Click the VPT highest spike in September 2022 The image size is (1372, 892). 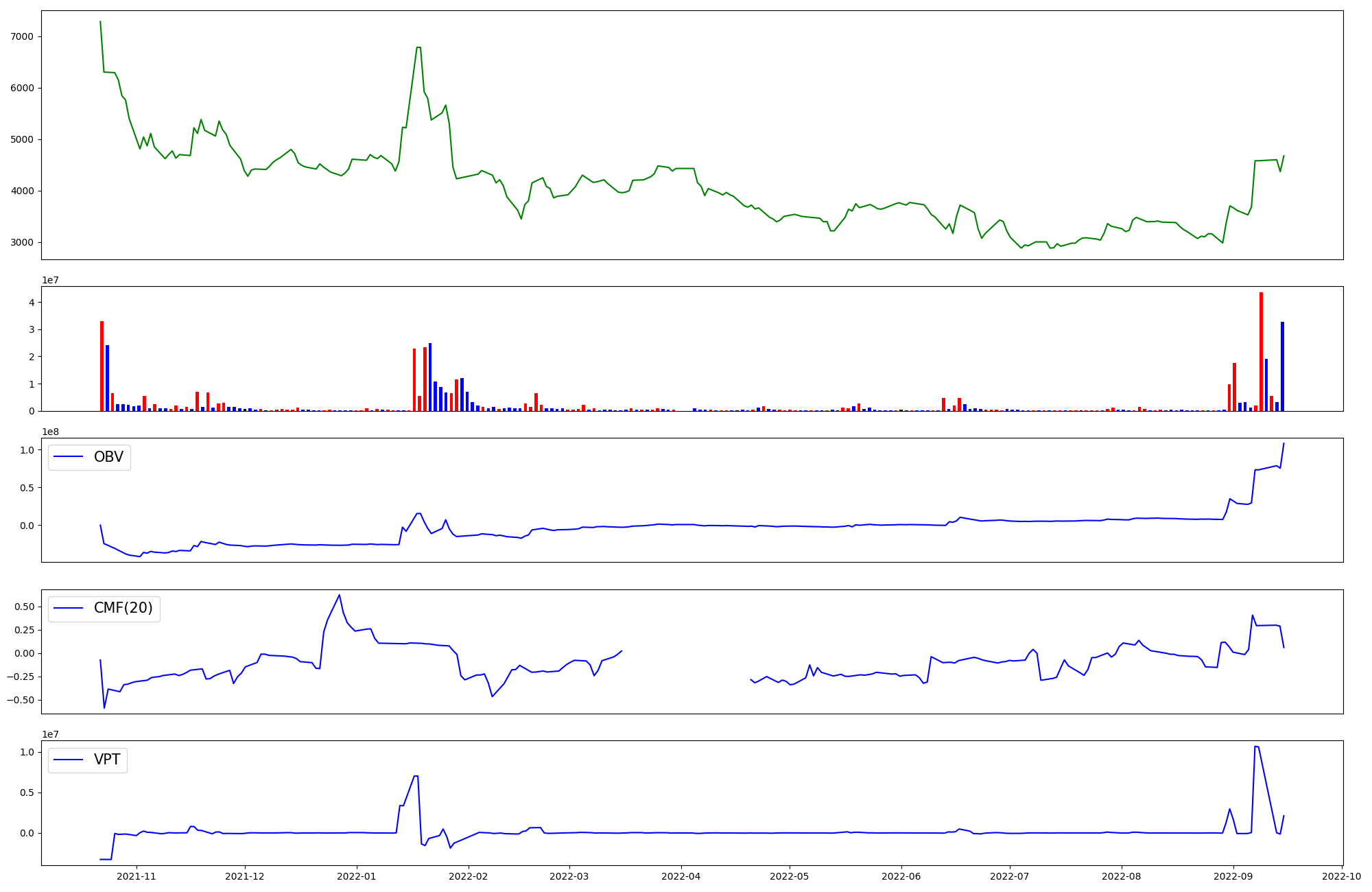point(1255,747)
